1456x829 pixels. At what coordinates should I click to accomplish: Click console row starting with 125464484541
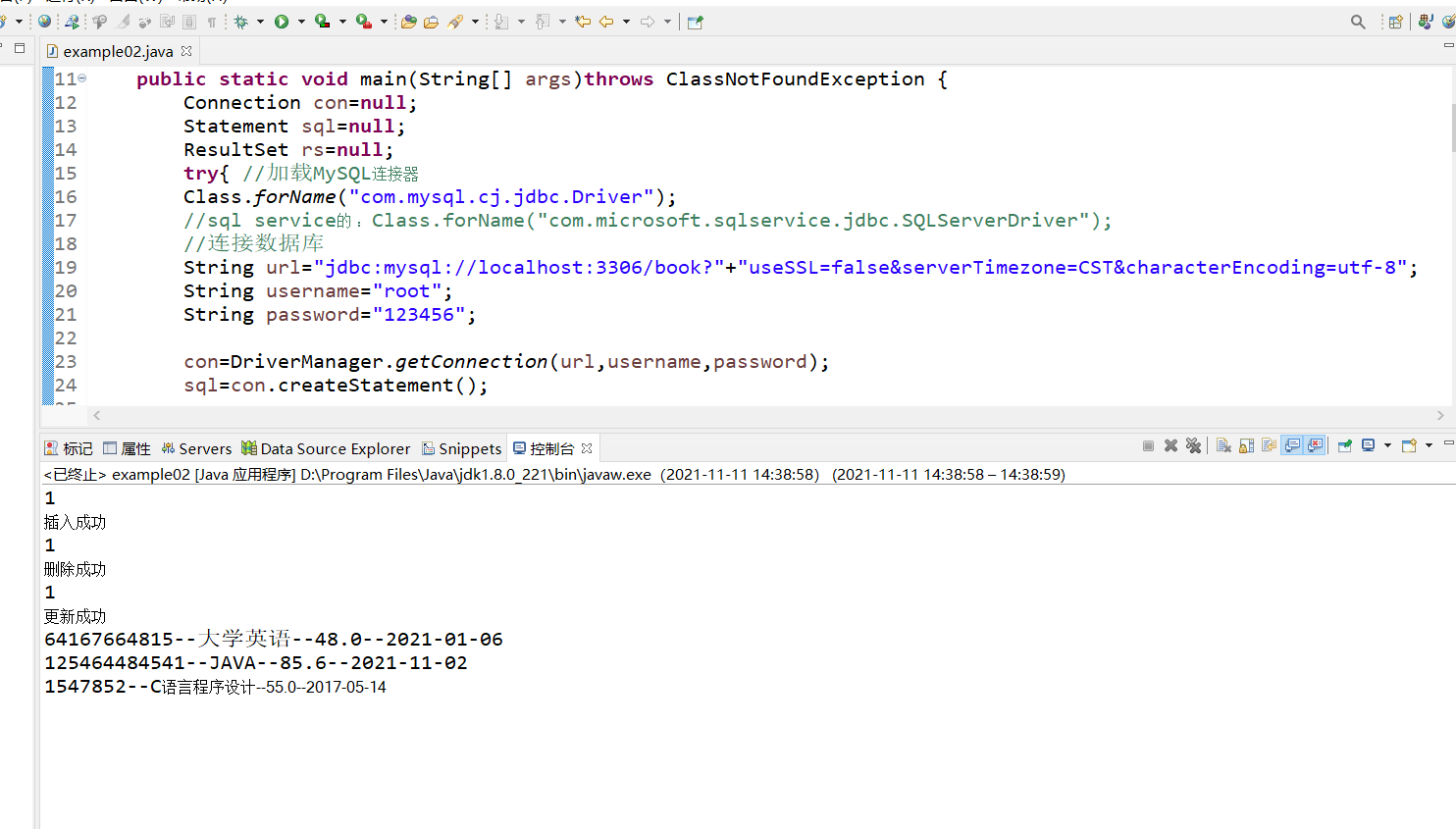coord(256,663)
